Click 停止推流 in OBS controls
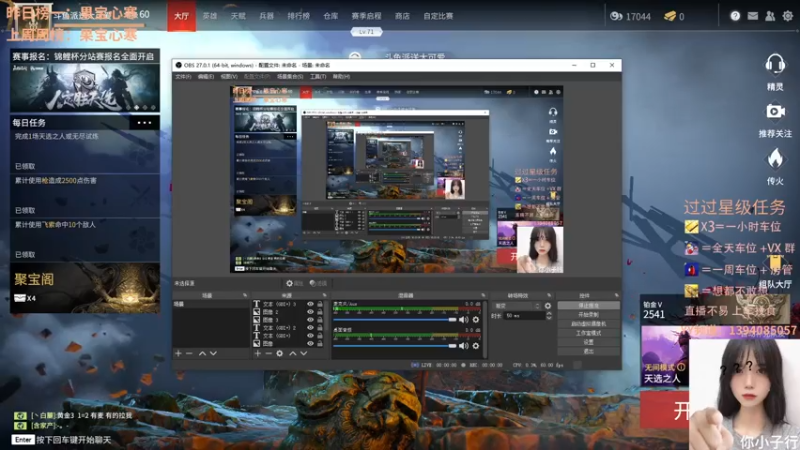Image resolution: width=800 pixels, height=450 pixels. pyautogui.click(x=588, y=306)
